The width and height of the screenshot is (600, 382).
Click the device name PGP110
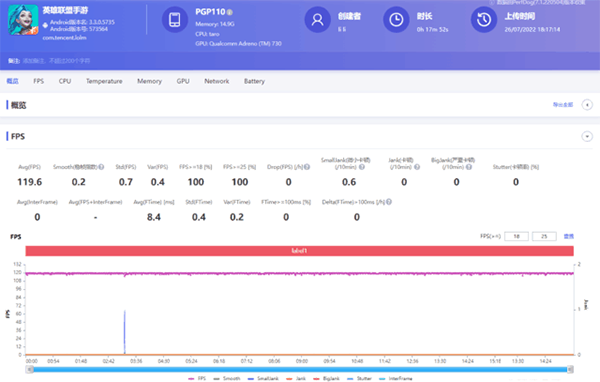pyautogui.click(x=210, y=12)
